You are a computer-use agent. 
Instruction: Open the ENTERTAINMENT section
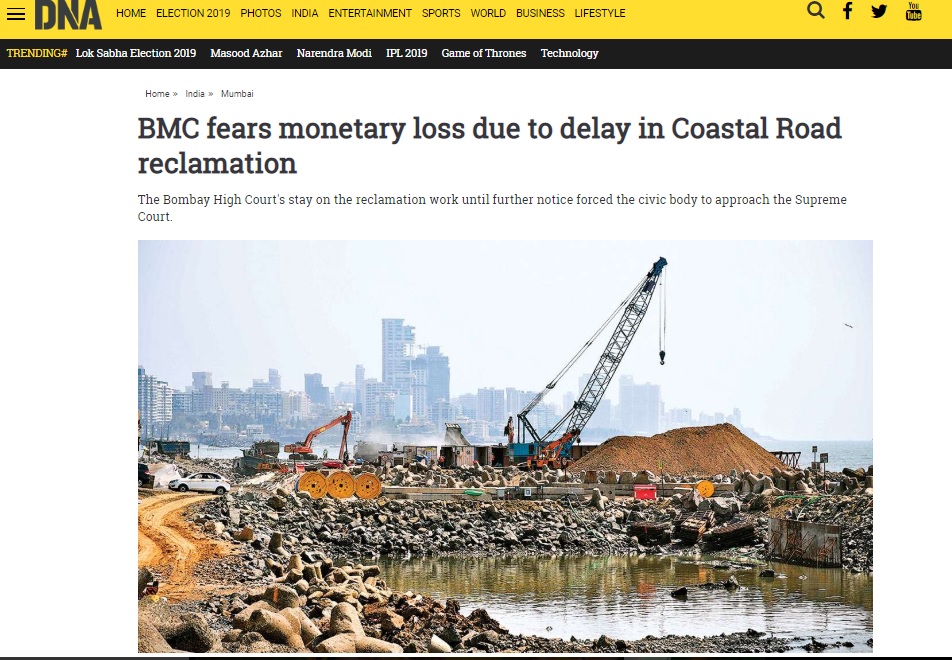pyautogui.click(x=370, y=13)
